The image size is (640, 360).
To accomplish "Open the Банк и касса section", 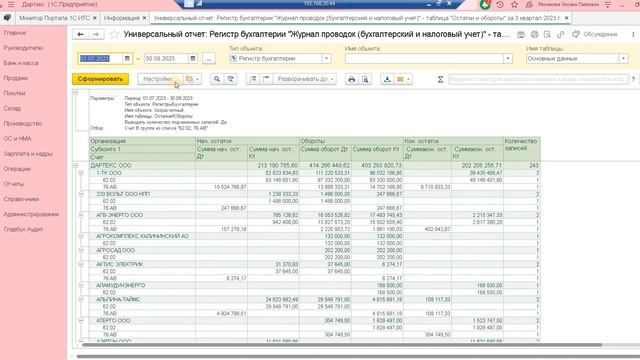I will (x=21, y=63).
